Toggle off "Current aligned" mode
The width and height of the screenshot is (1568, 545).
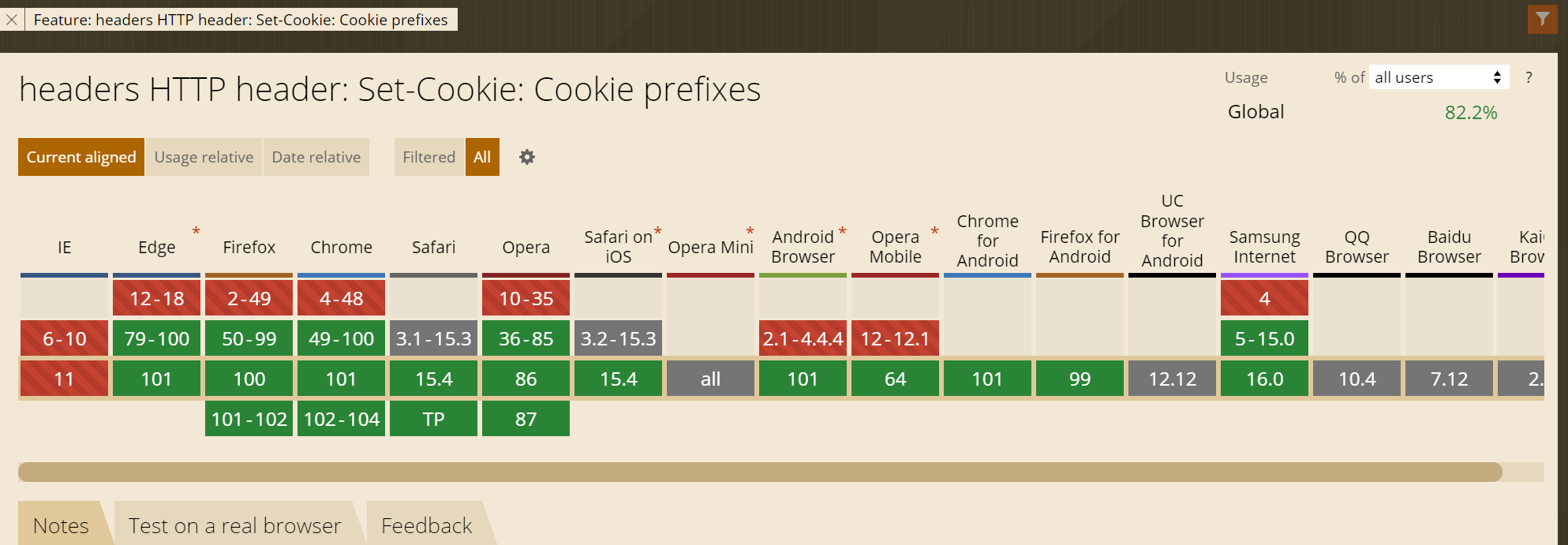tap(80, 157)
